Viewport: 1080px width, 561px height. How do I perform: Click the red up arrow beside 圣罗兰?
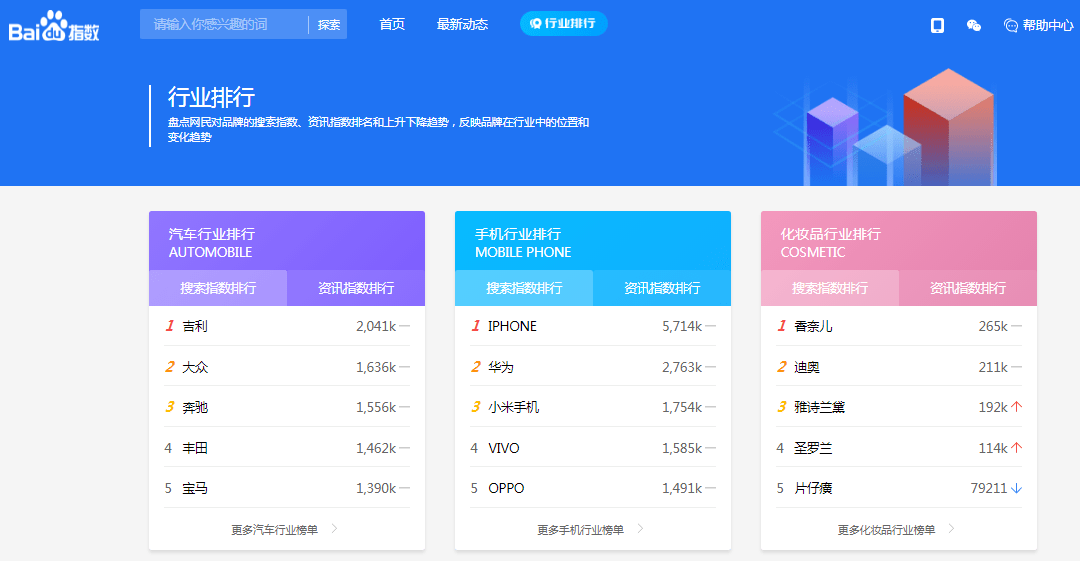(1016, 448)
